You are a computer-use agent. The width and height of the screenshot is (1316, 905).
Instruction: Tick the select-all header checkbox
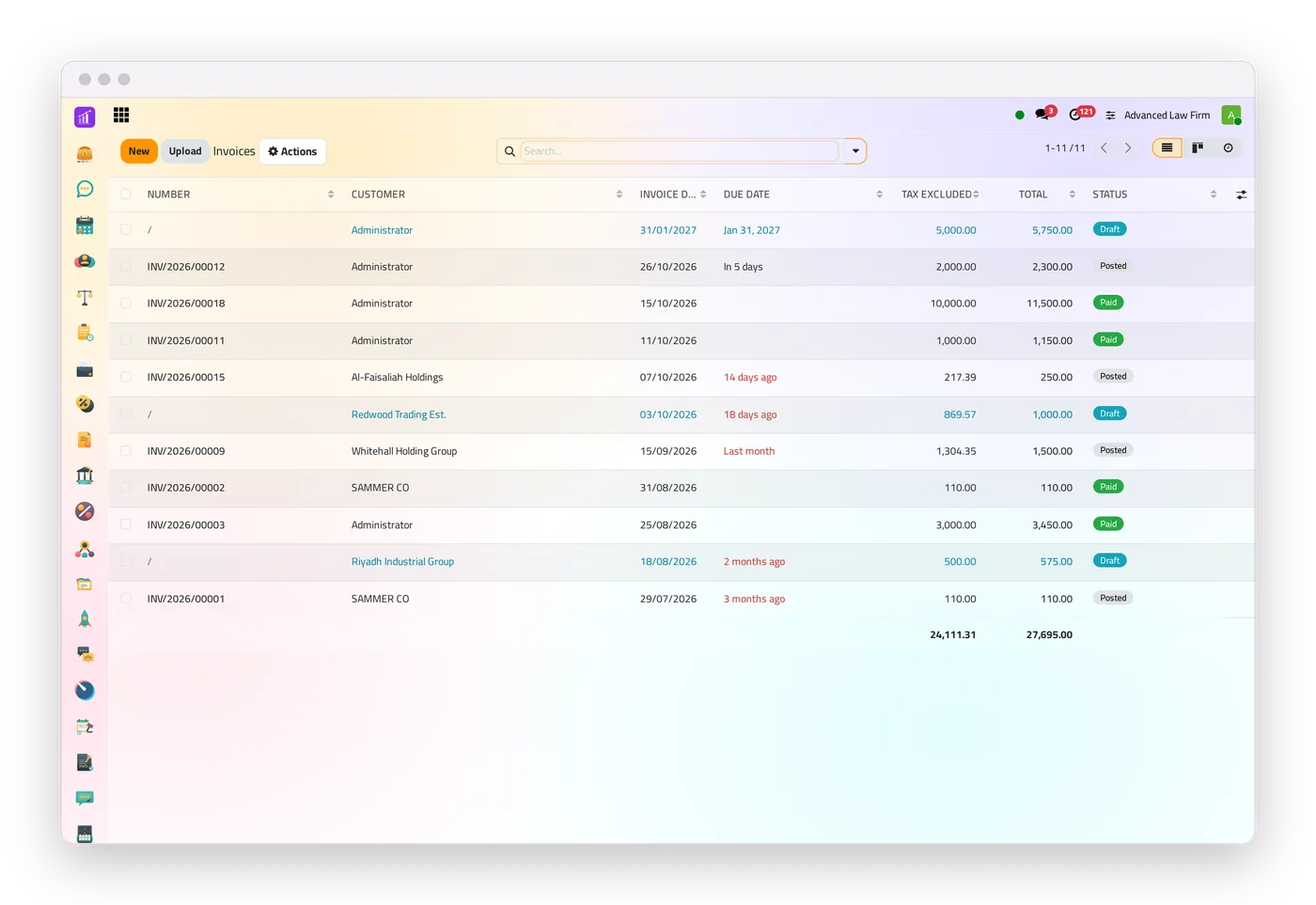point(126,195)
